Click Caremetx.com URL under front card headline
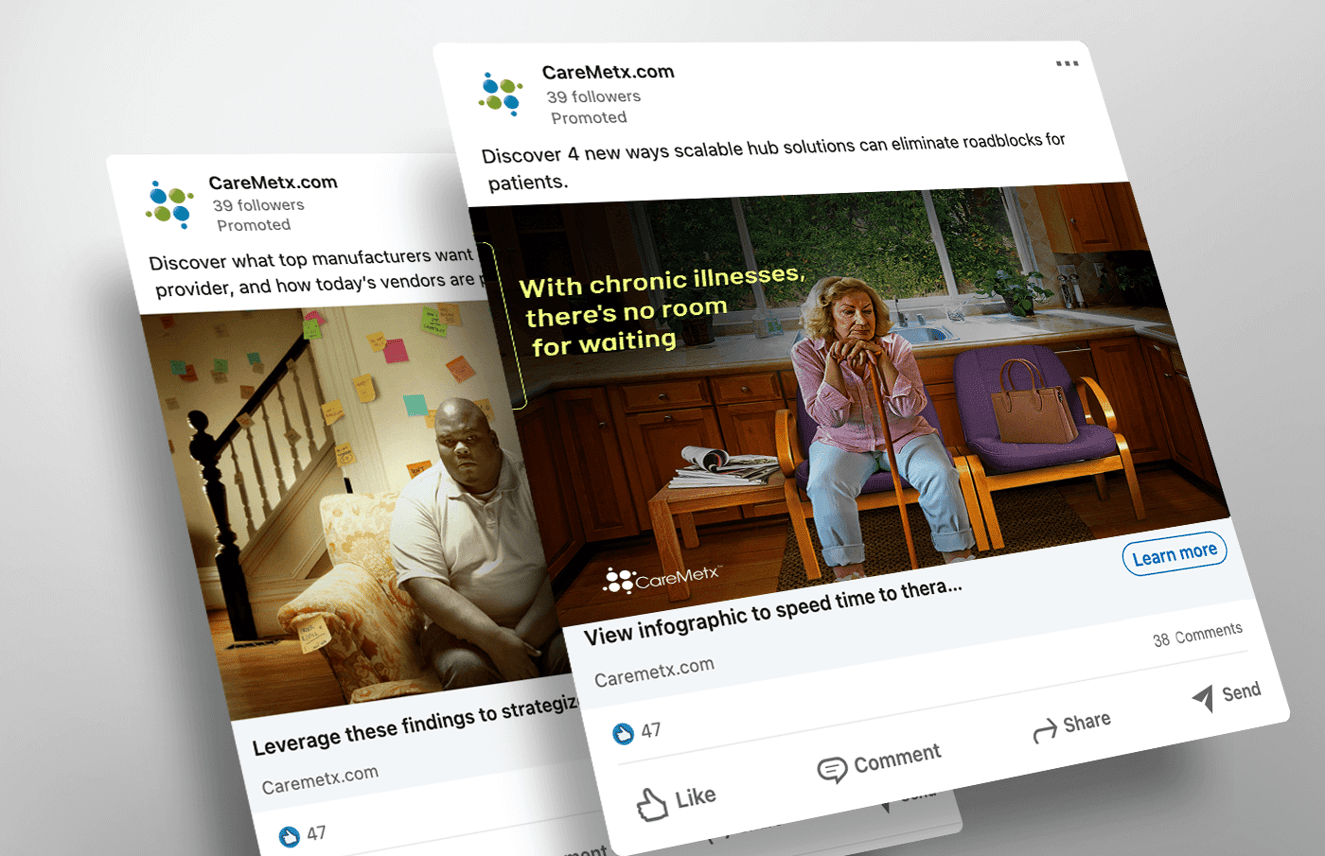The height and width of the screenshot is (856, 1325). click(654, 672)
